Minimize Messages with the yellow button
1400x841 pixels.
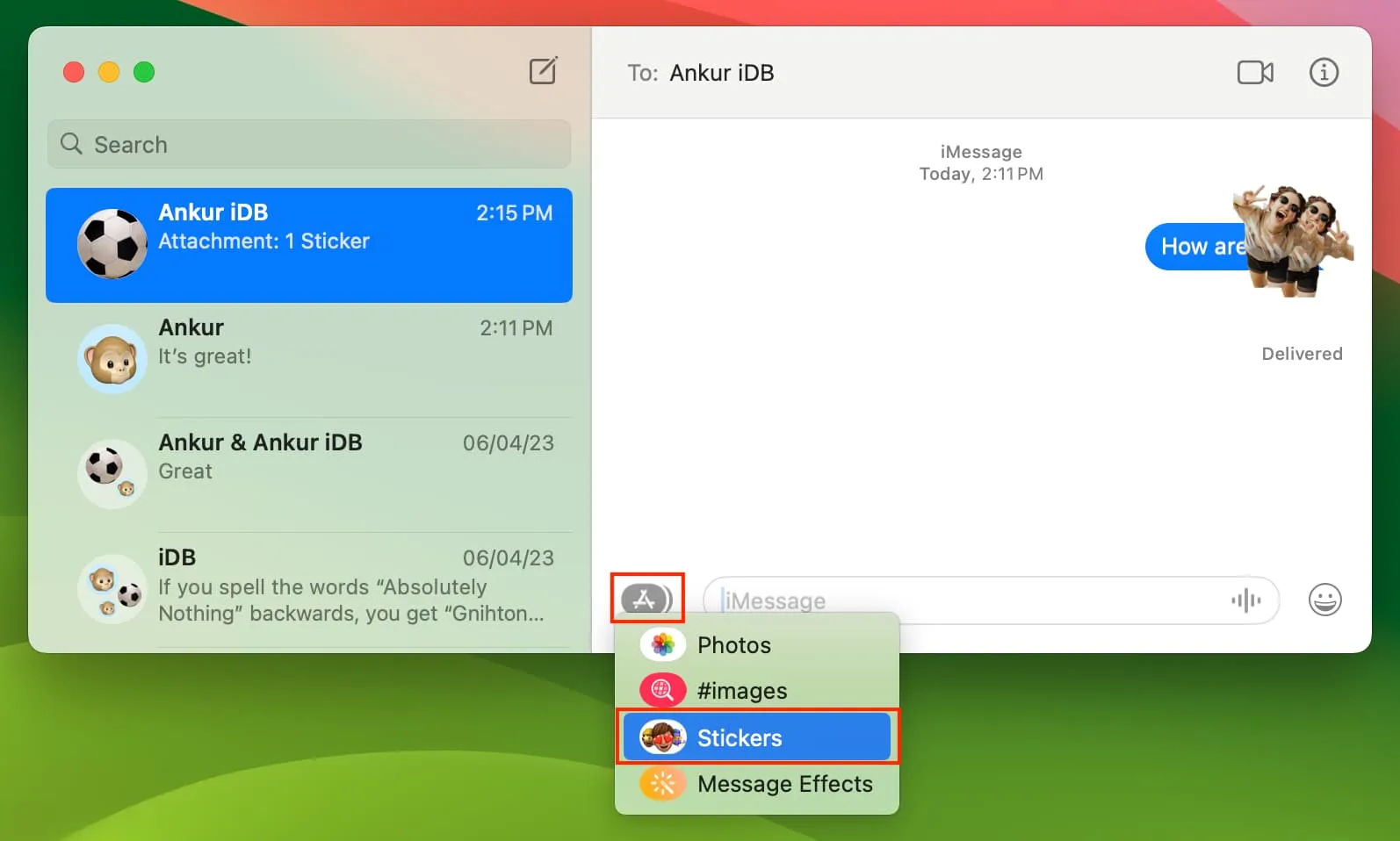(109, 72)
